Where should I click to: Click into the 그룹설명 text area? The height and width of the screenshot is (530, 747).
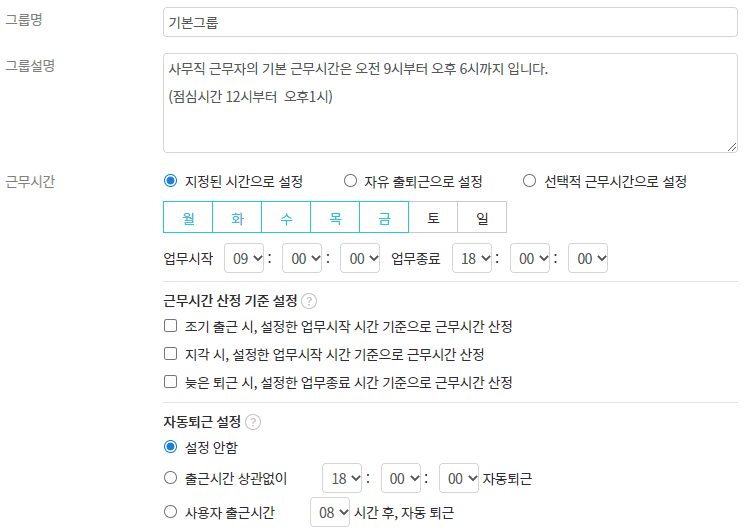pyautogui.click(x=449, y=102)
